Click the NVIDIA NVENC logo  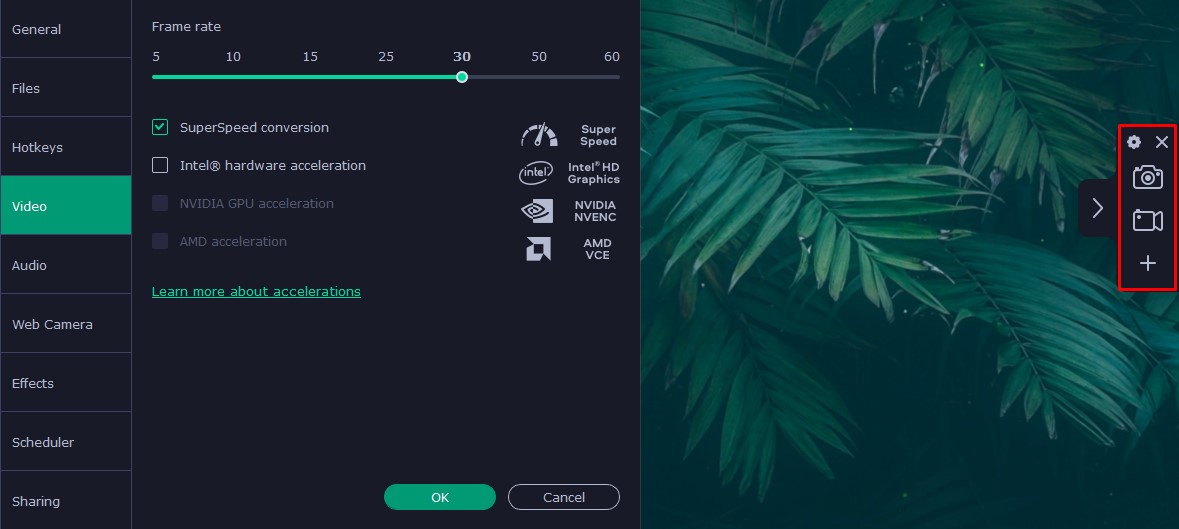[537, 211]
